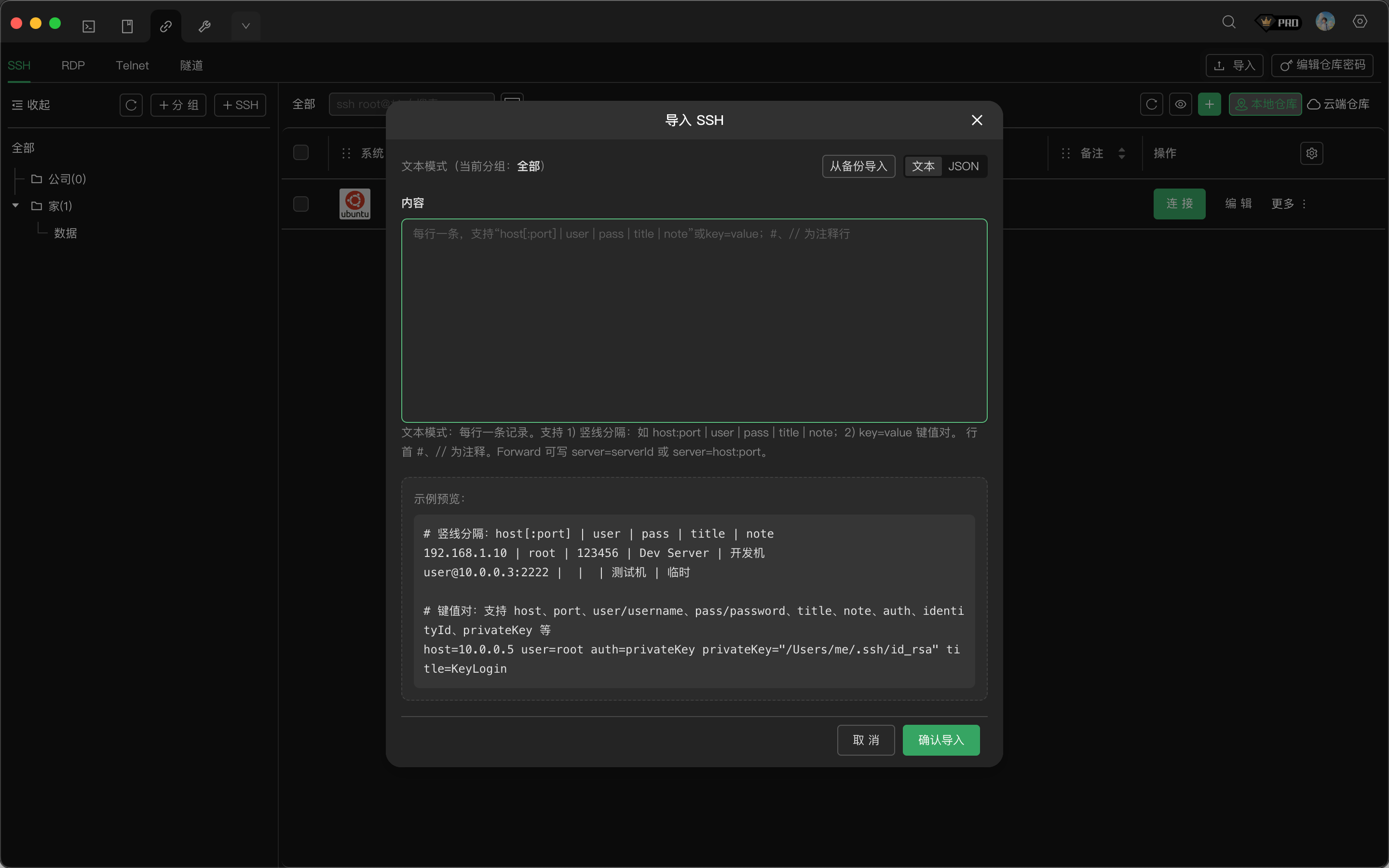
Task: Check the ubuntu row checkbox
Action: (301, 204)
